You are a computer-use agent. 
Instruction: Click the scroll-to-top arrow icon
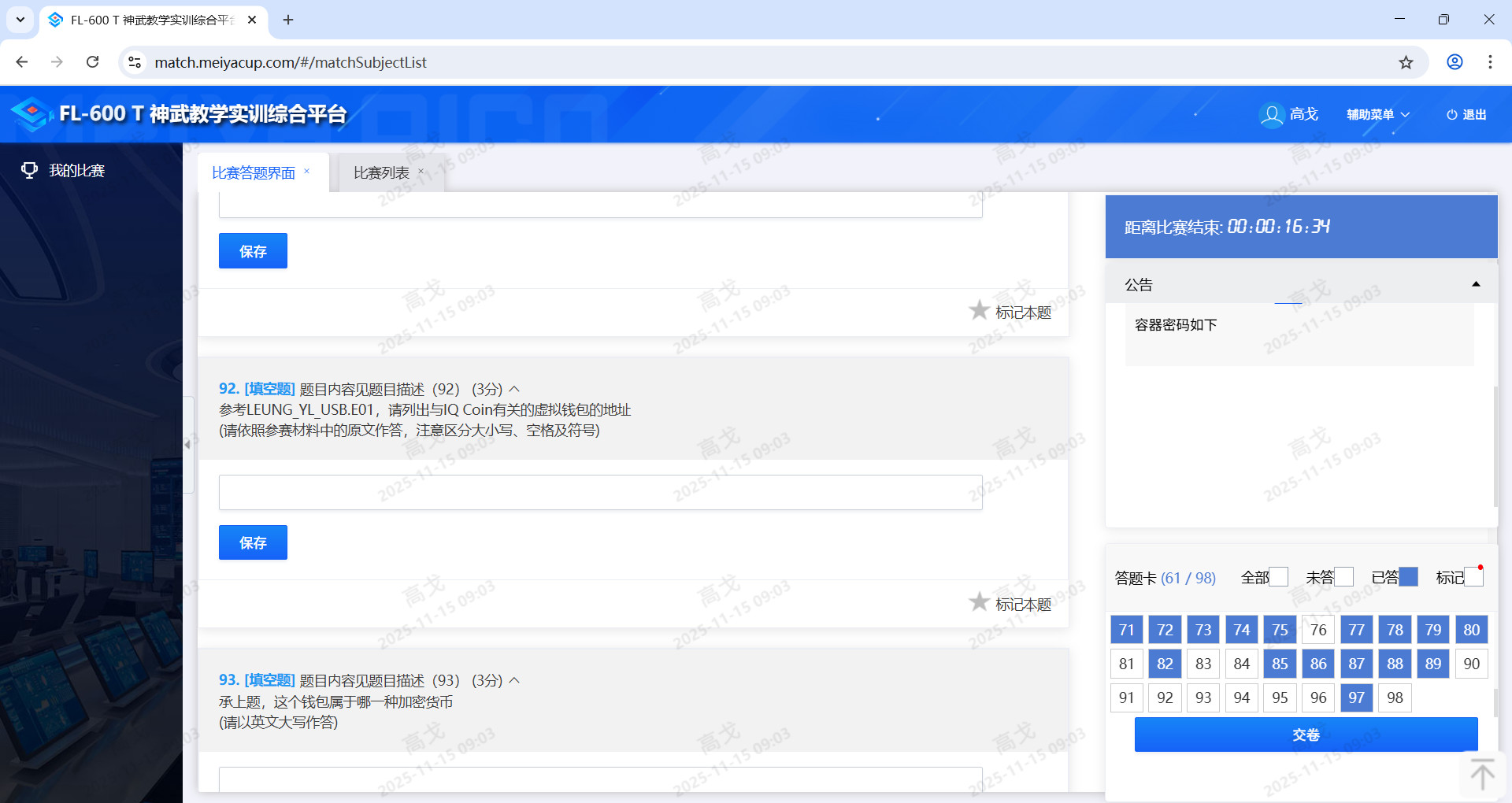point(1482,775)
